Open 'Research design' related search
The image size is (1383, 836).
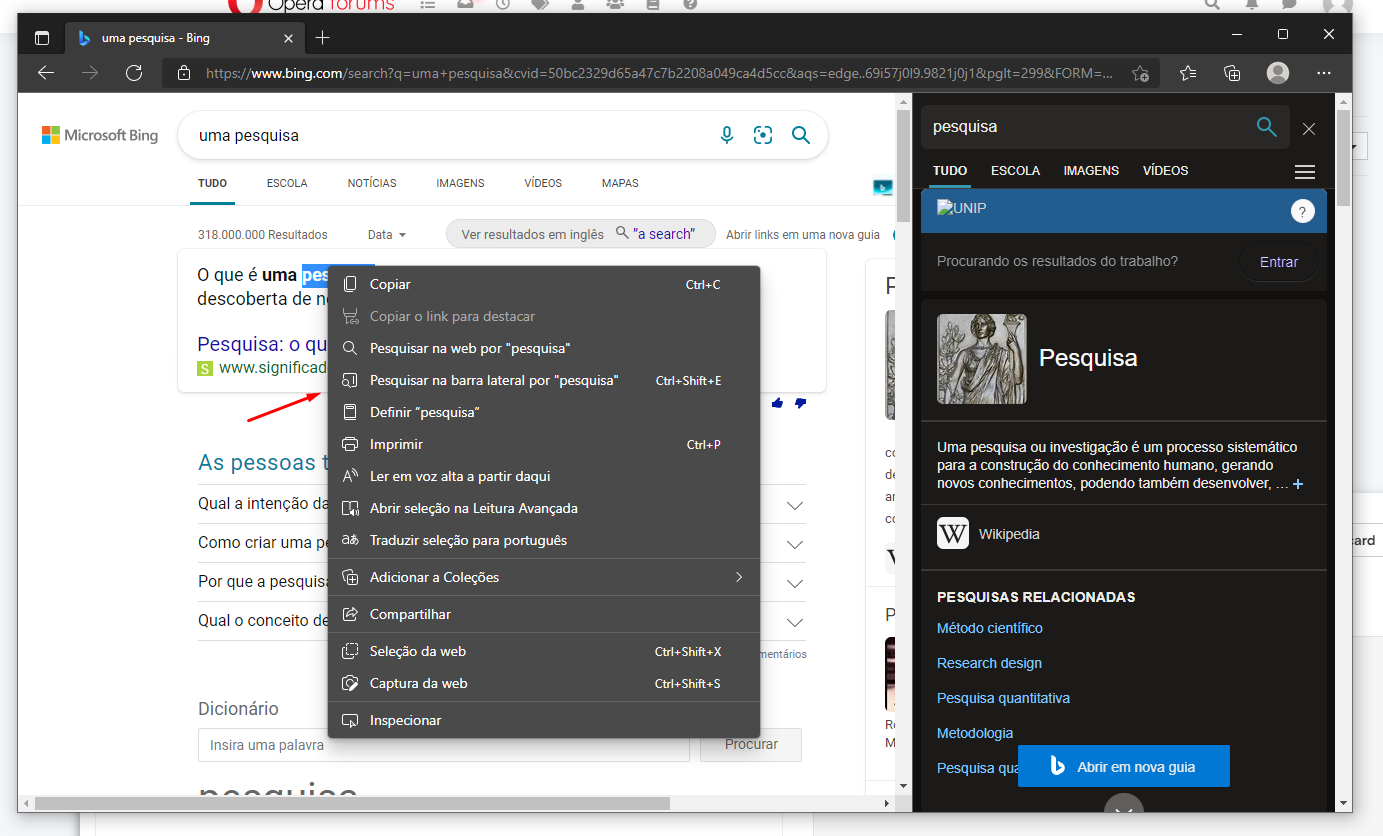pos(989,663)
